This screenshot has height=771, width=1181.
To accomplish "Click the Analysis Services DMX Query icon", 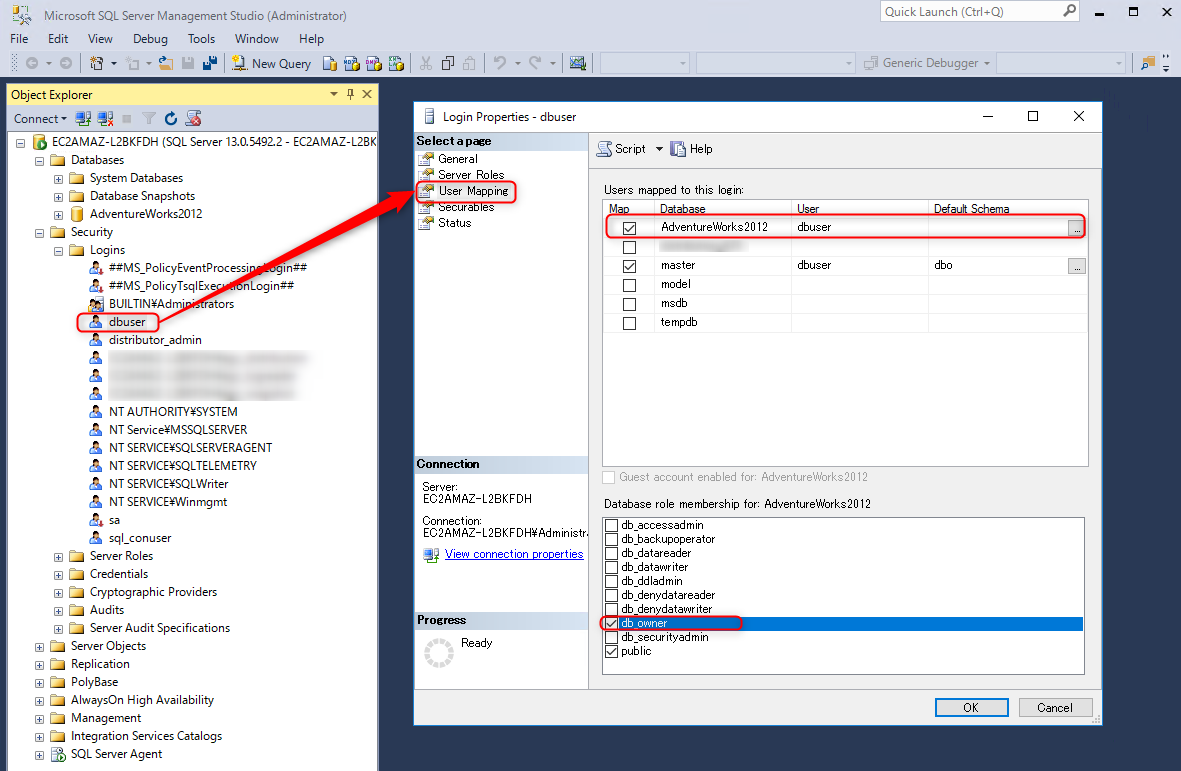I will coord(374,63).
